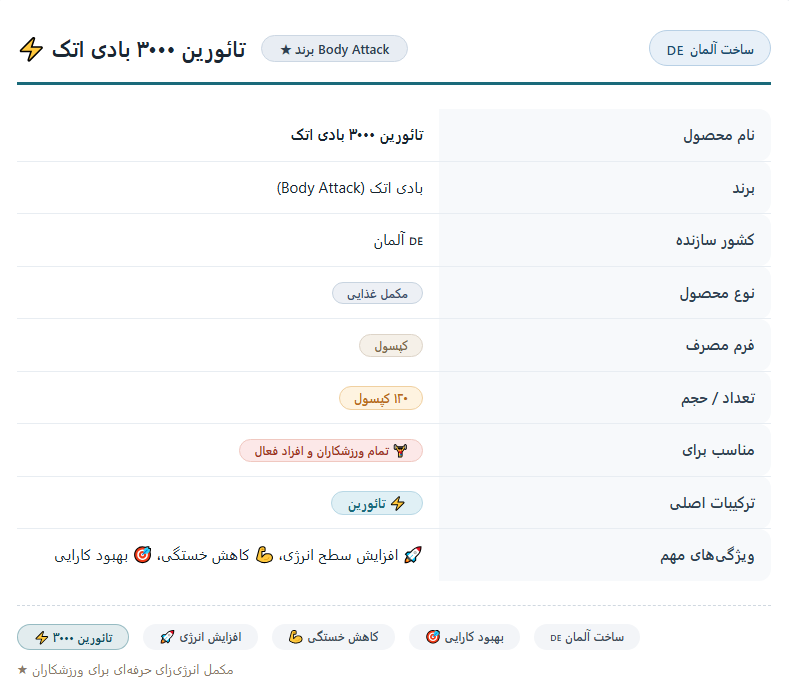This screenshot has width=789, height=689.
Task: Click the bicep icon in the کاهش خستگی footer tag
Action: click(295, 637)
